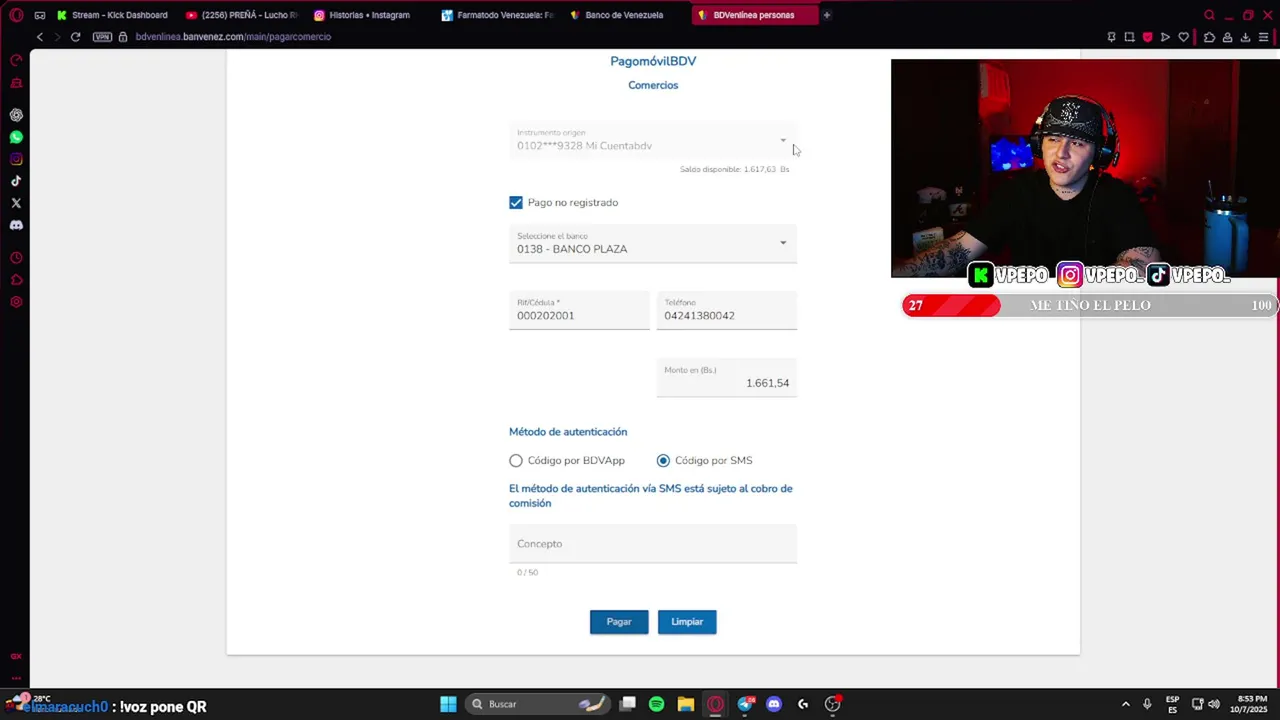Click the 'ME TIÑO EL PELO' progress bar

(x=1090, y=306)
